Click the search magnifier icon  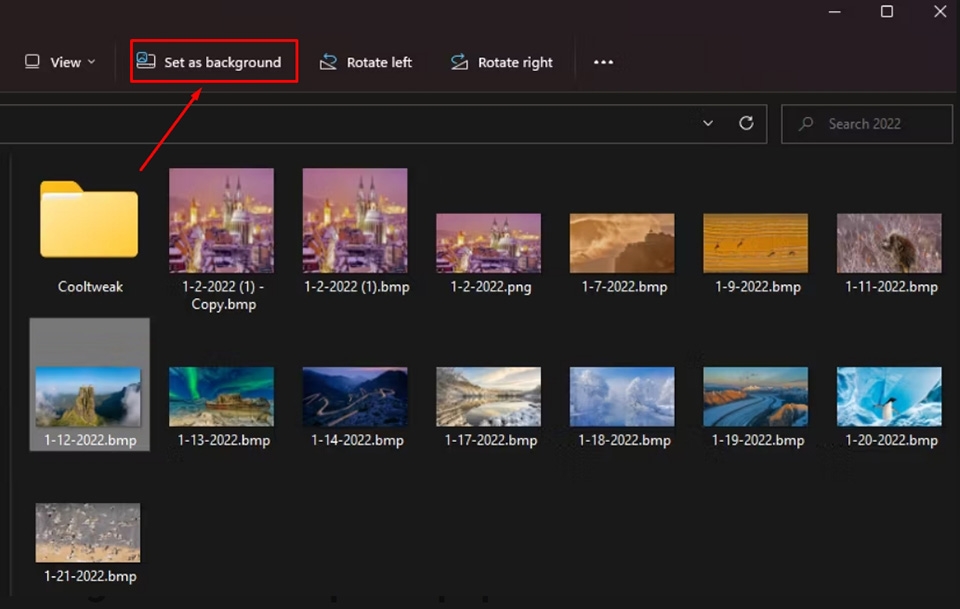point(806,123)
